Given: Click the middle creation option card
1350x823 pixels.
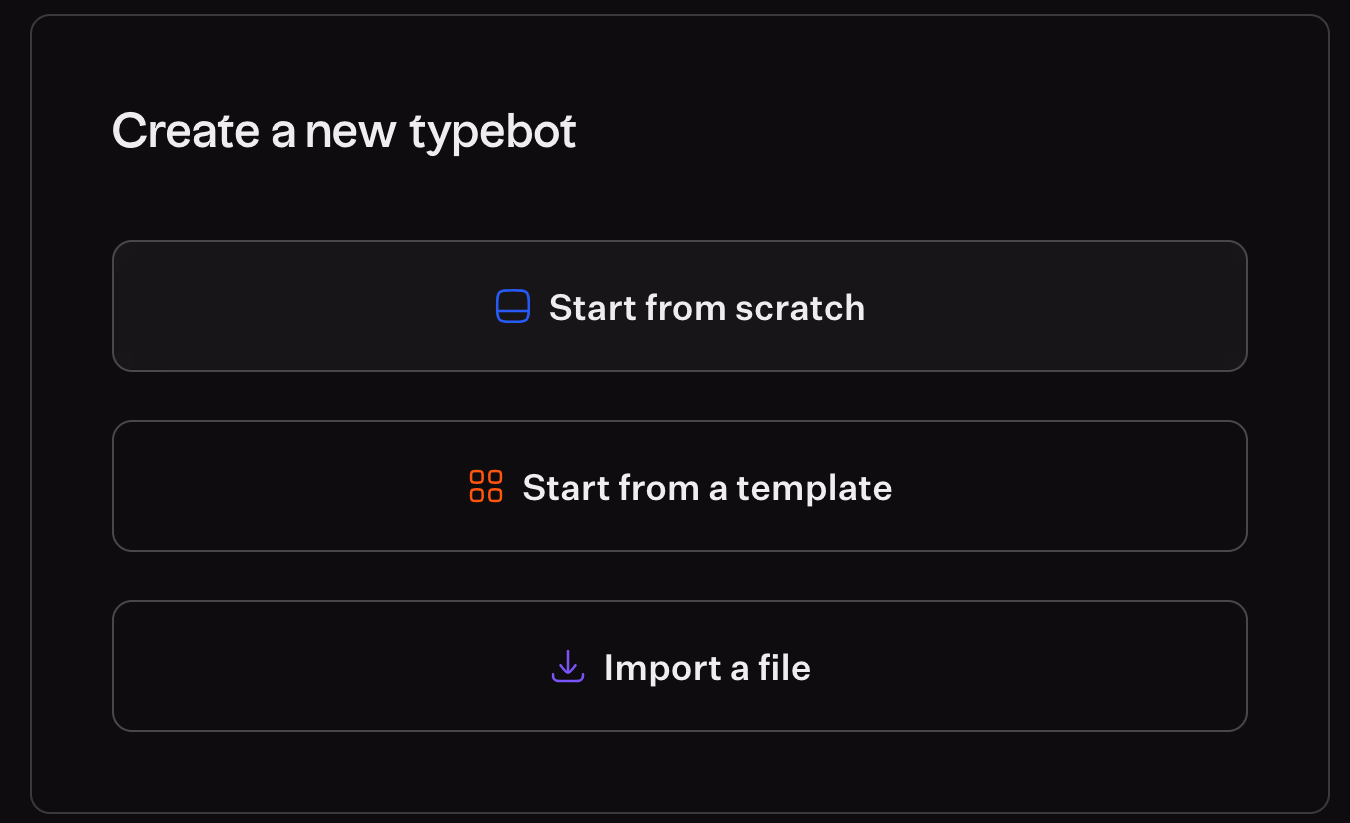Looking at the screenshot, I should [x=680, y=486].
